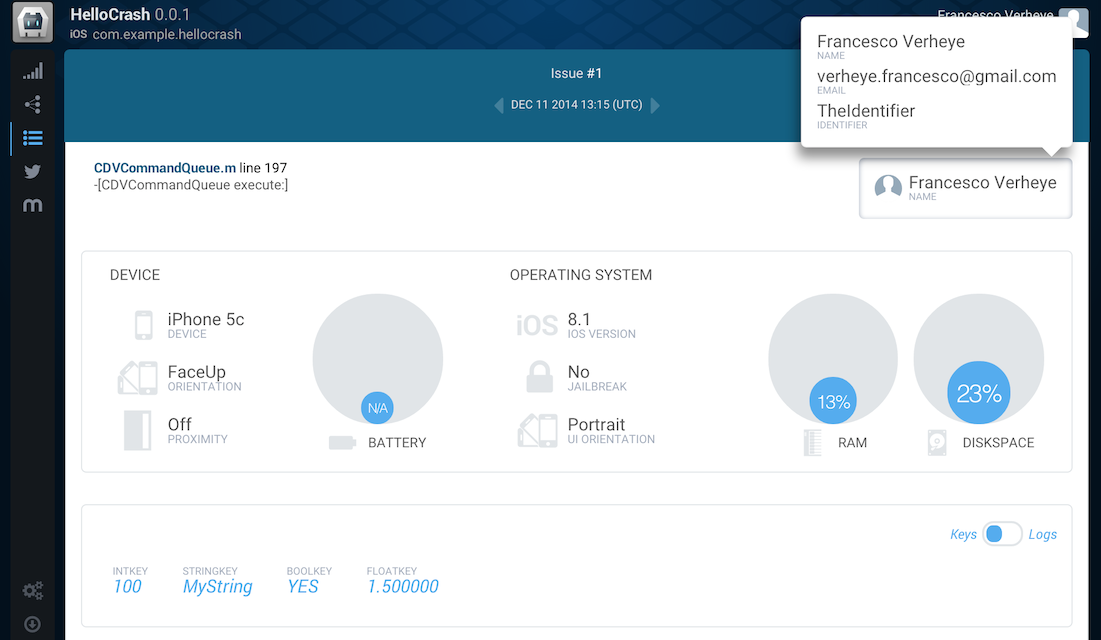Click the DEC 11 2014 13:15 (UTC) timestamp
Viewport: 1101px width, 640px height.
pos(576,105)
